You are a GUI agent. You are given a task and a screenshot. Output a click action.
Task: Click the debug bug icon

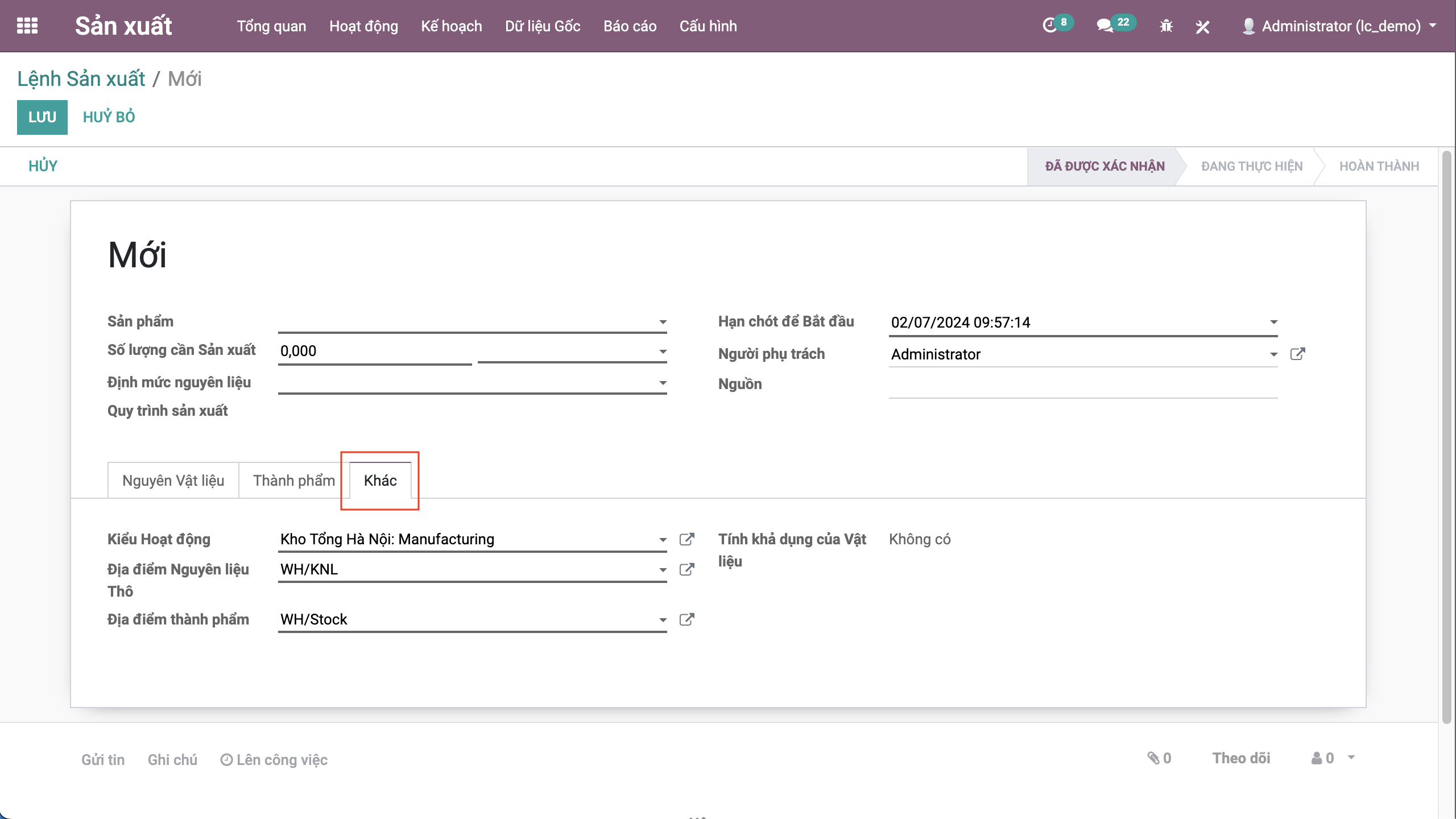click(x=1166, y=26)
